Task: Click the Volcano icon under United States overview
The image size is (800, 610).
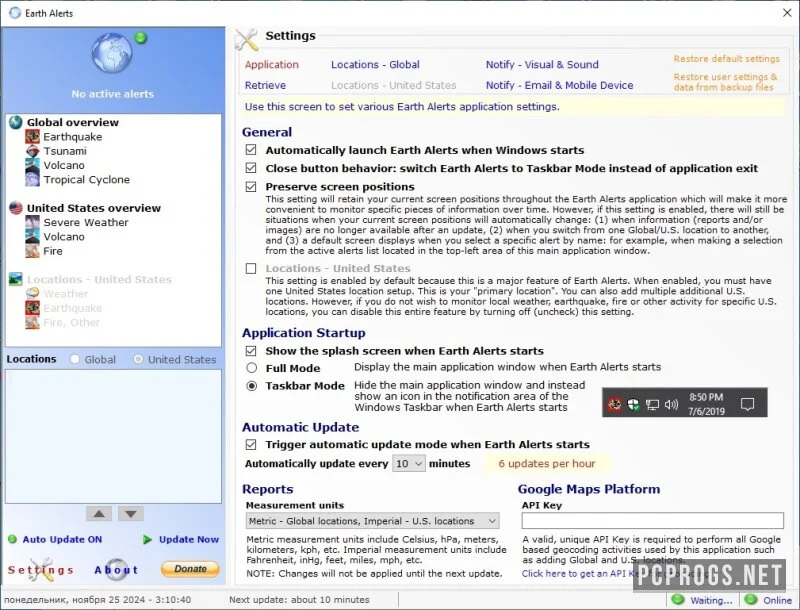Action: [33, 236]
